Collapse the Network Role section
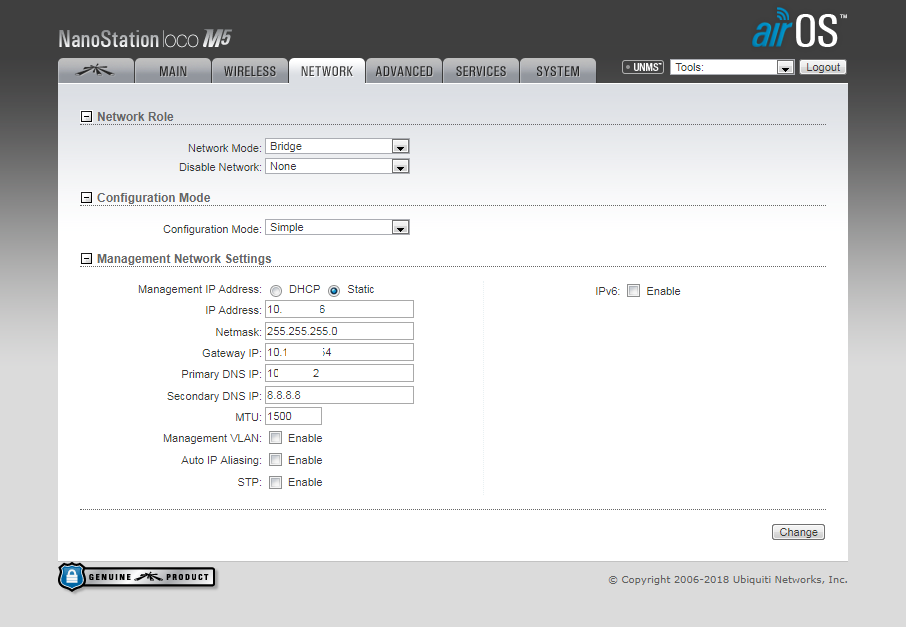This screenshot has width=906, height=627. [87, 117]
